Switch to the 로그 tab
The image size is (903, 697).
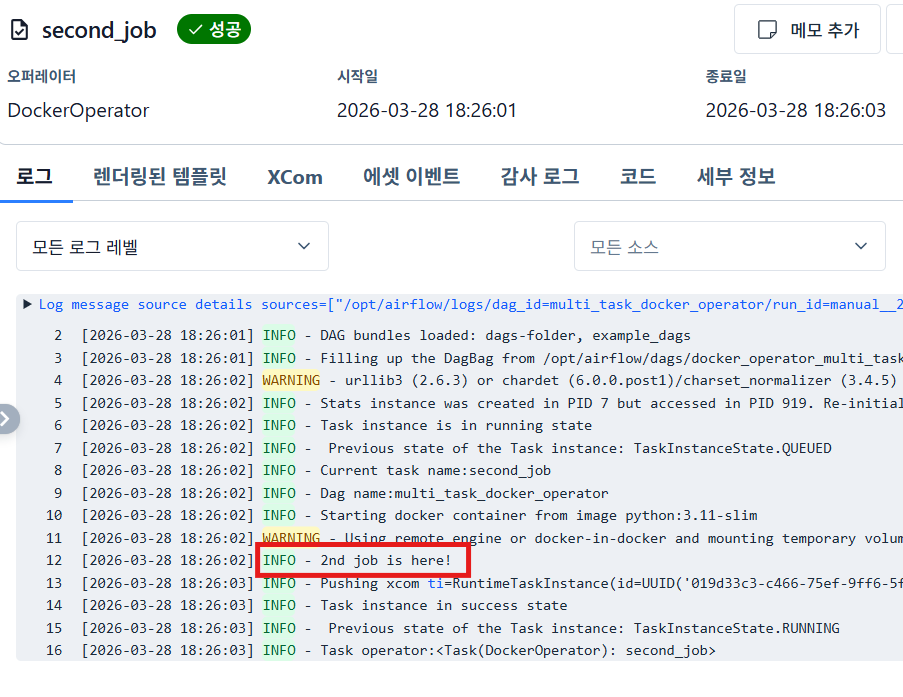pyautogui.click(x=34, y=177)
